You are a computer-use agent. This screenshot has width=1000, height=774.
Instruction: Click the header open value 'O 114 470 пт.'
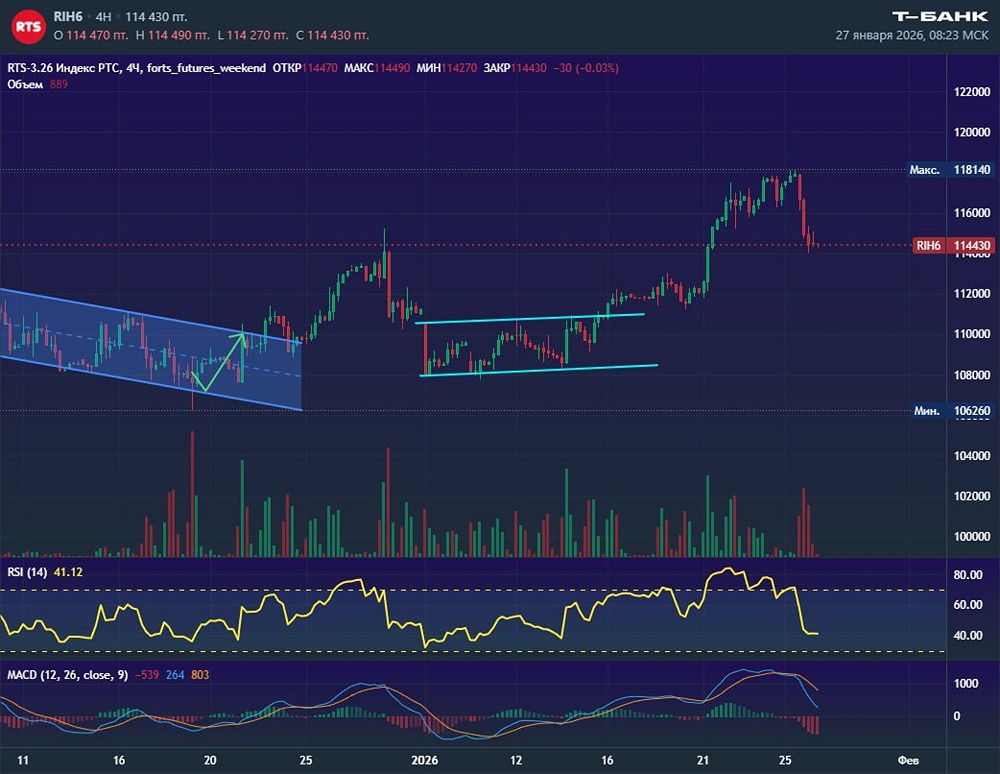click(91, 35)
